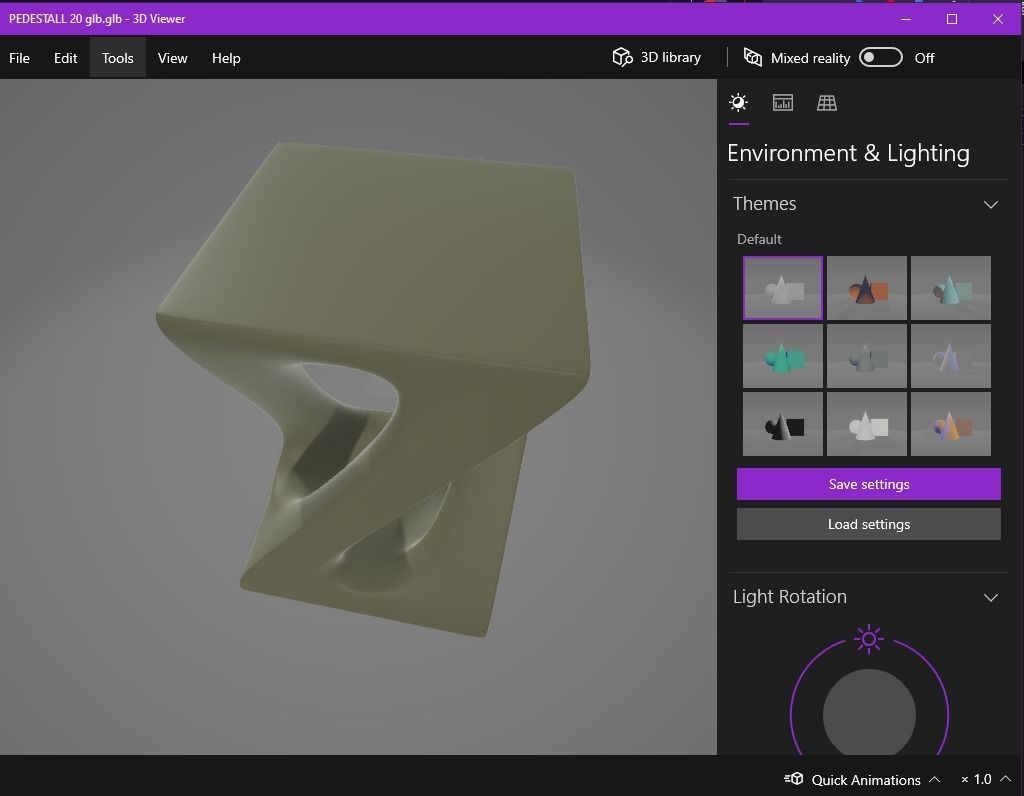Click the Load settings button
1024x796 pixels.
tap(869, 524)
